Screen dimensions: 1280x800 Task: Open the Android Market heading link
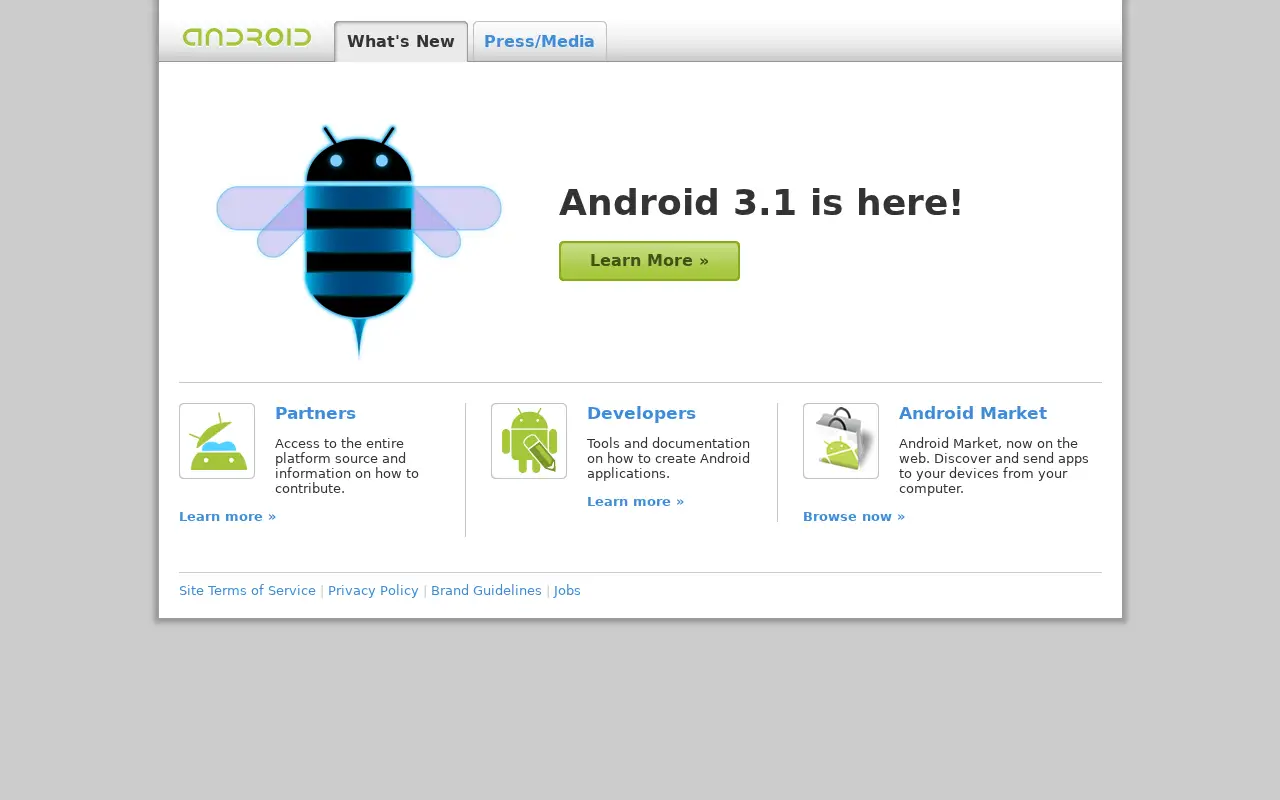coord(973,413)
